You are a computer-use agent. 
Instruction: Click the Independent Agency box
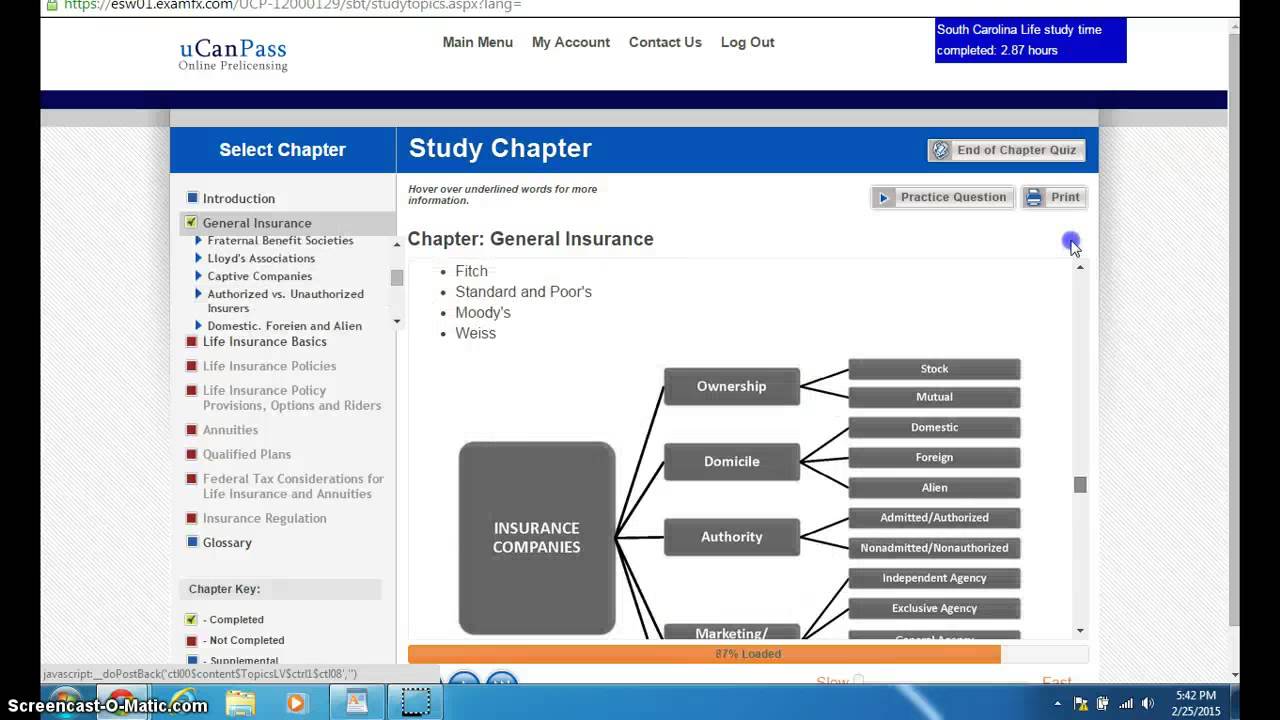[x=934, y=578]
